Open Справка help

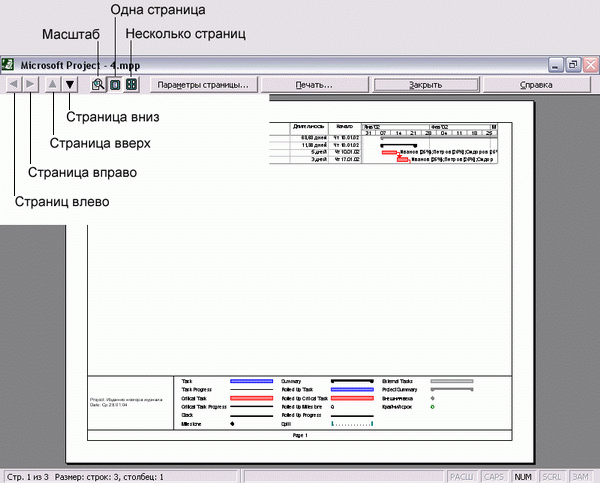537,85
